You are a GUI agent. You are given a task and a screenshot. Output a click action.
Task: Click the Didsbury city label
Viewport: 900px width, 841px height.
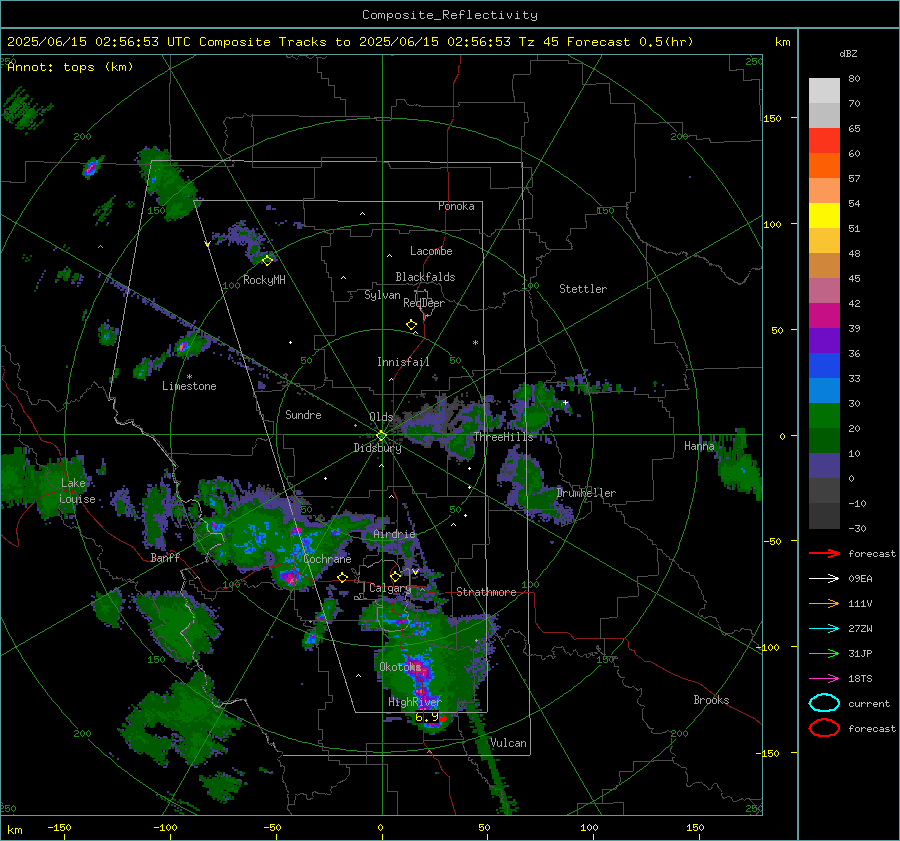(x=377, y=448)
